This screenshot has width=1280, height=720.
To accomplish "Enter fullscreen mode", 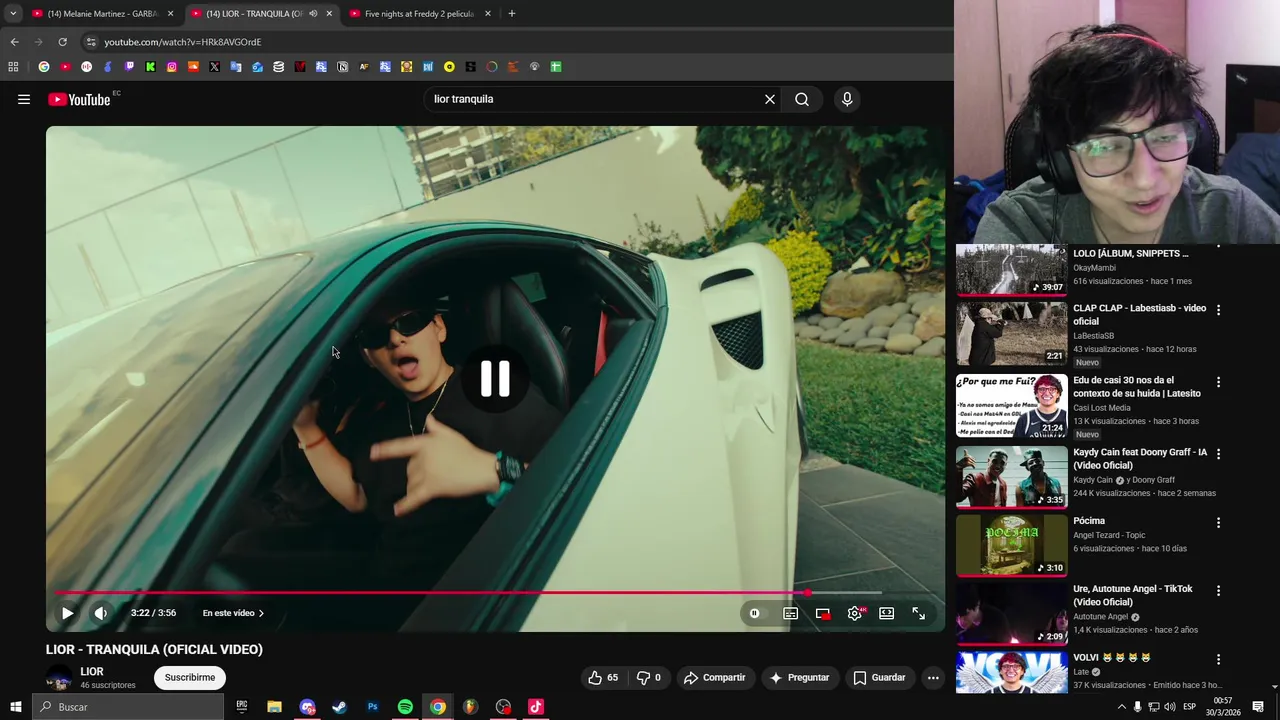I will (918, 613).
